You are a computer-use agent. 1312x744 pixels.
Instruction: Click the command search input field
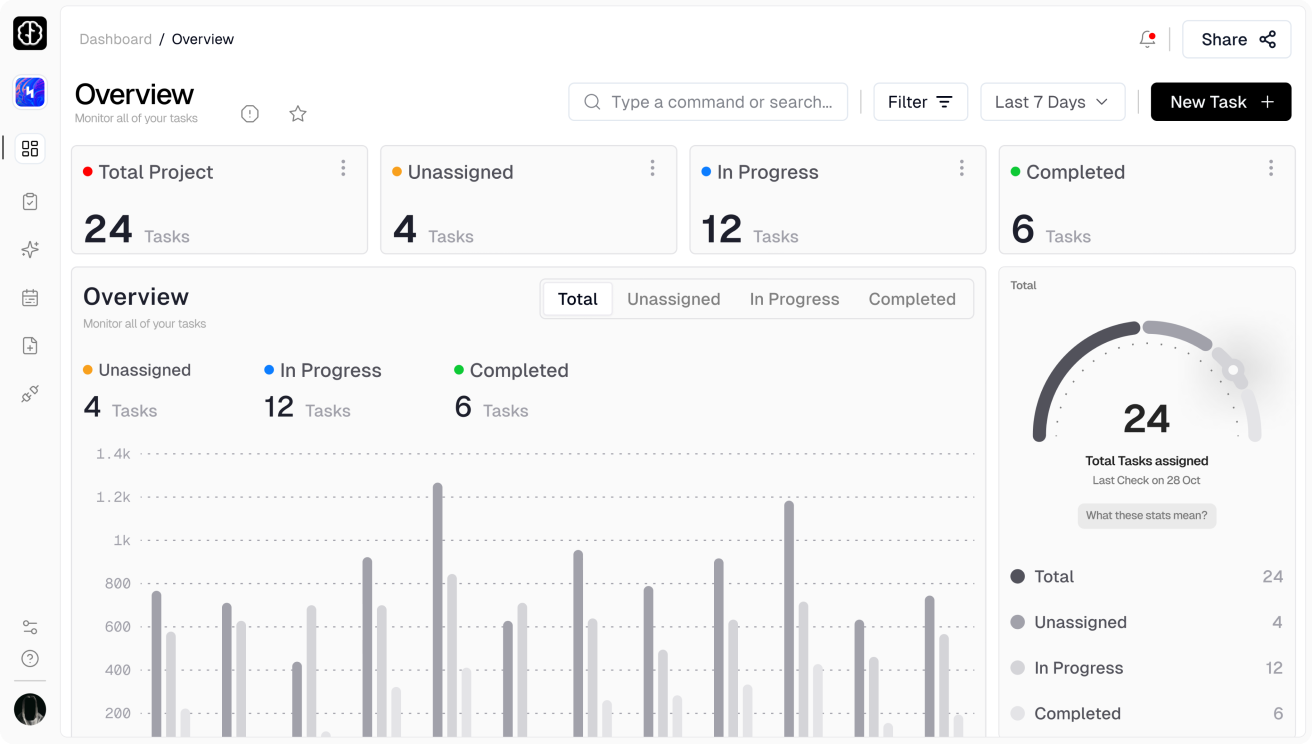[x=708, y=102]
